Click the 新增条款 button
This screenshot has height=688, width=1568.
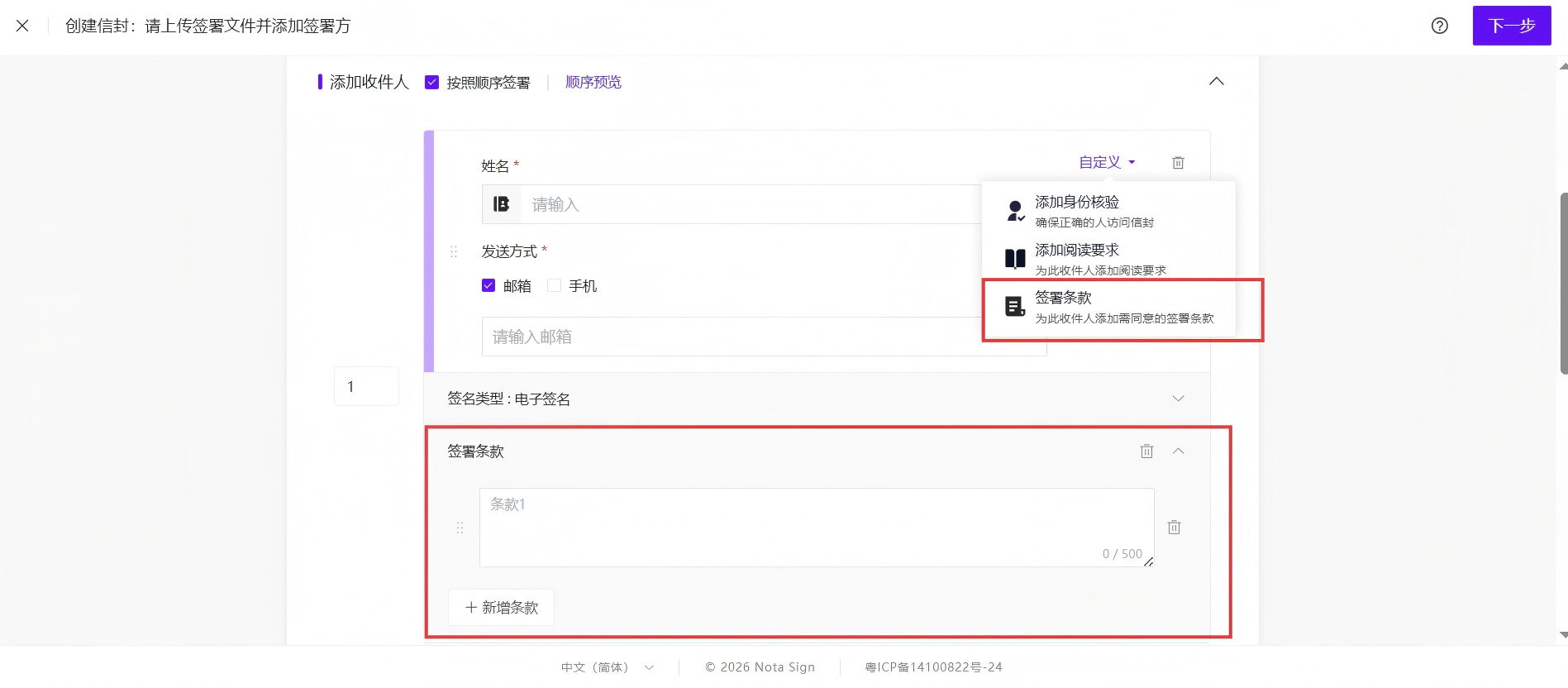coord(501,608)
